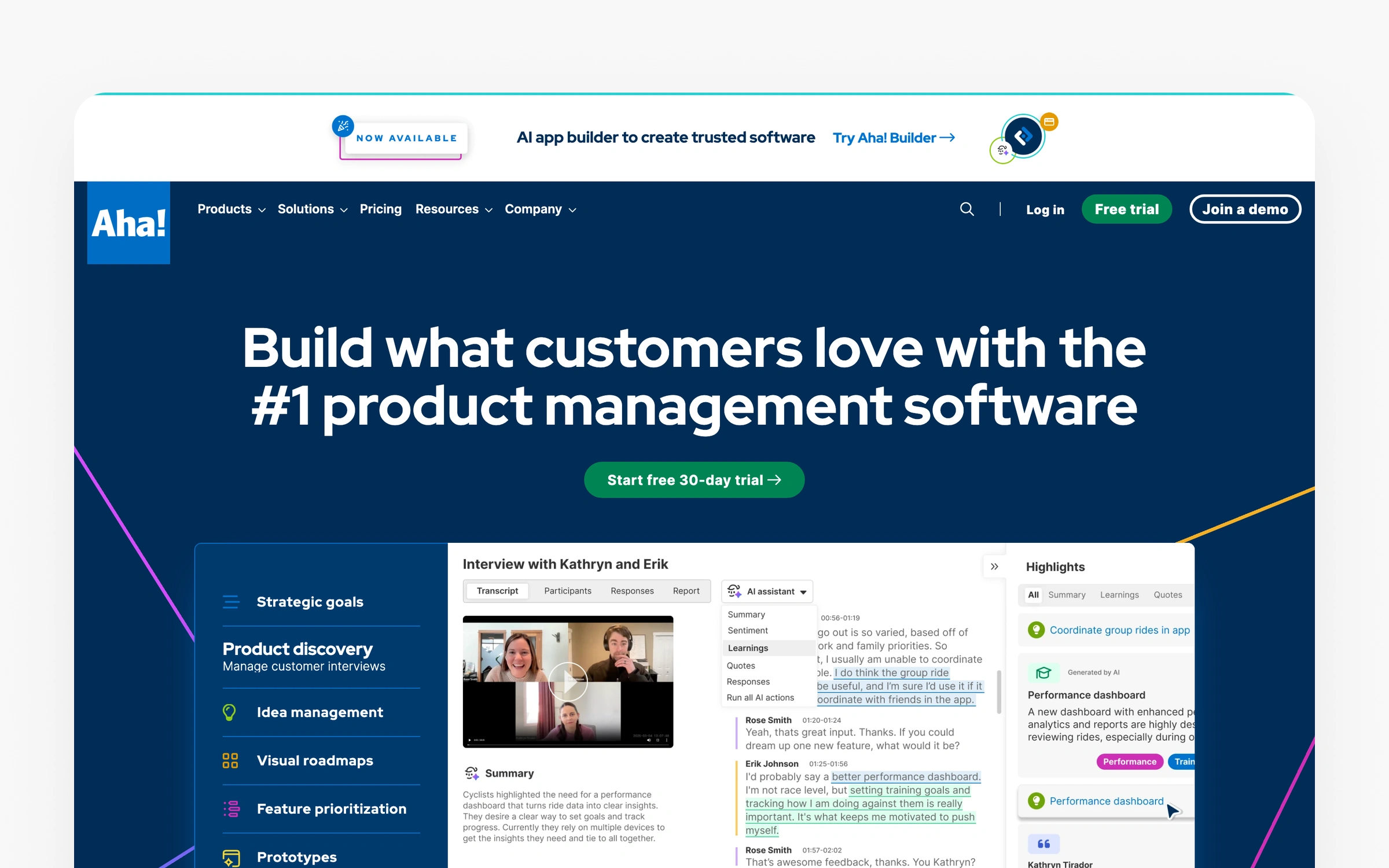Click the Aha! Builder round icon in banner
Image resolution: width=1389 pixels, height=868 pixels.
click(x=1023, y=137)
